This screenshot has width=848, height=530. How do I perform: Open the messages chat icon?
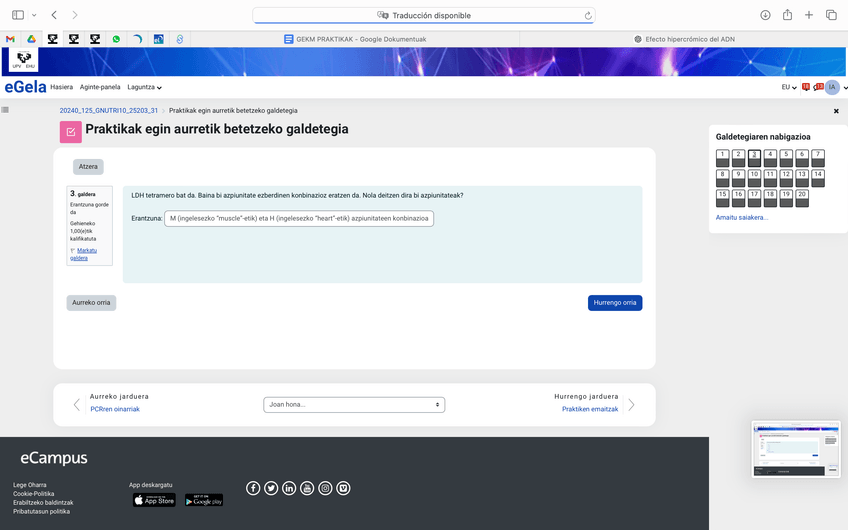[818, 87]
